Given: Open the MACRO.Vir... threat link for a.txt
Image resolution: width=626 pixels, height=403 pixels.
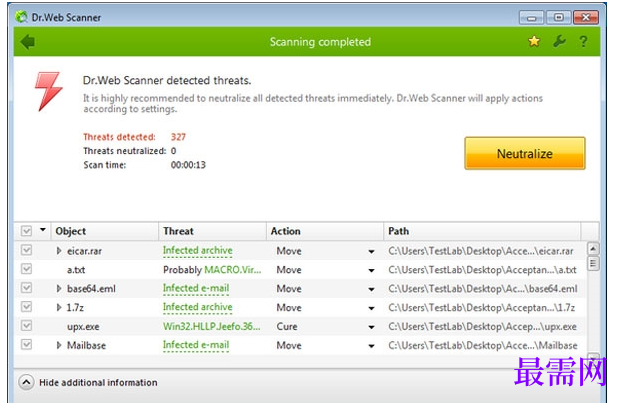Looking at the screenshot, I should click(x=233, y=270).
